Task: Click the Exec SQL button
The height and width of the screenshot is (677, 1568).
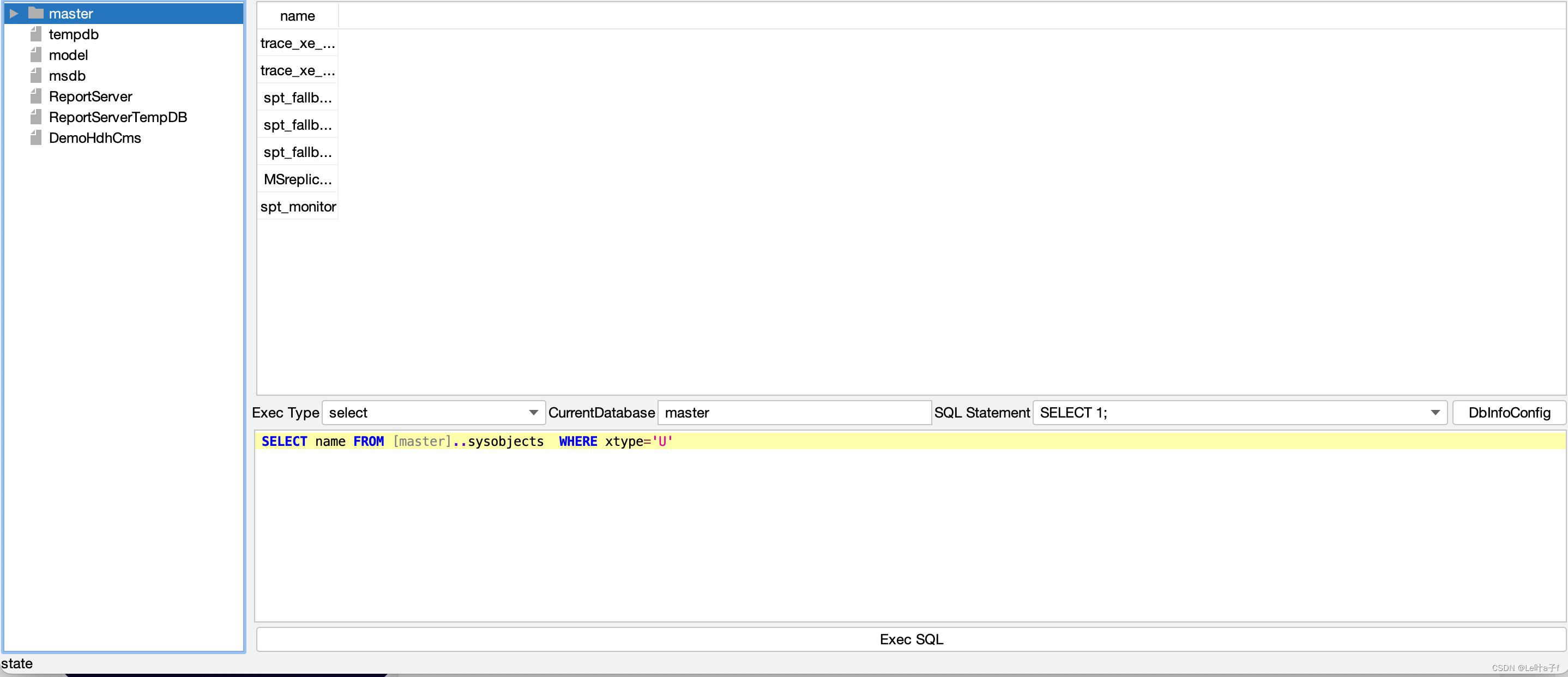Action: click(910, 639)
